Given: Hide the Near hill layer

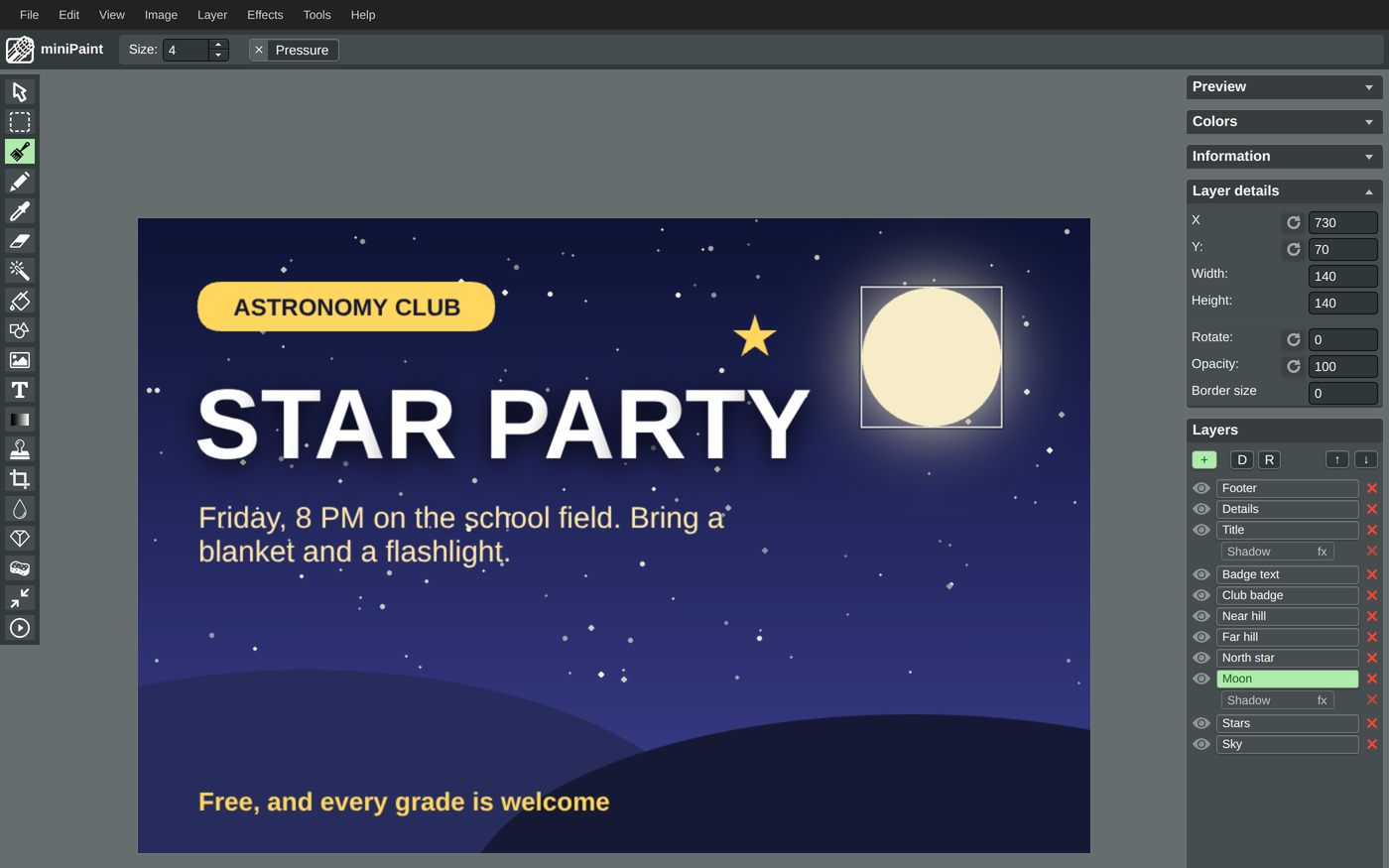Looking at the screenshot, I should click(1201, 616).
